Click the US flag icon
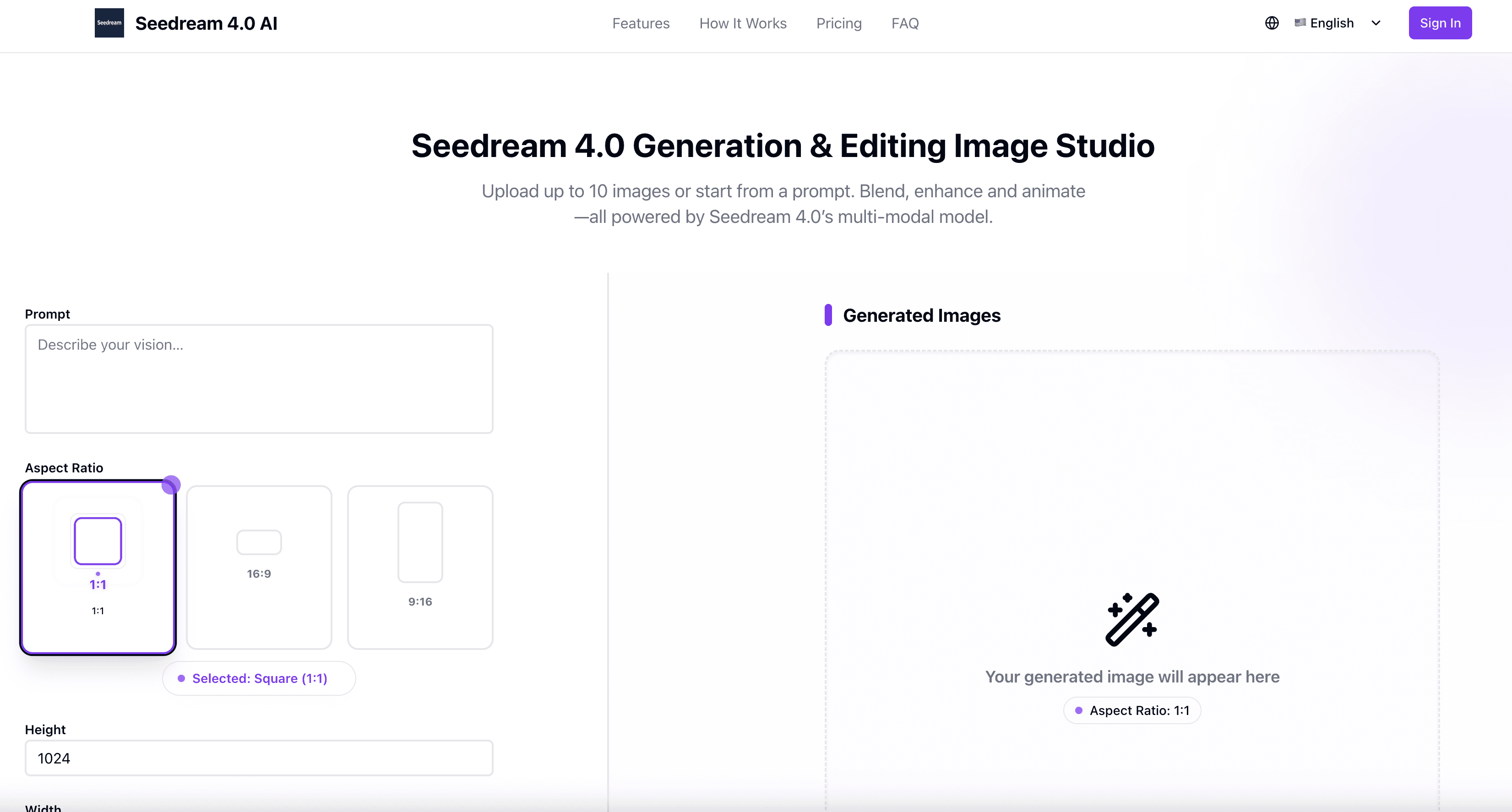This screenshot has height=812, width=1512. (x=1300, y=23)
